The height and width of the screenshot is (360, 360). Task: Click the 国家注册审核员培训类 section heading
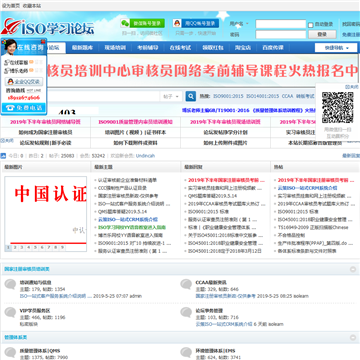click(x=27, y=269)
